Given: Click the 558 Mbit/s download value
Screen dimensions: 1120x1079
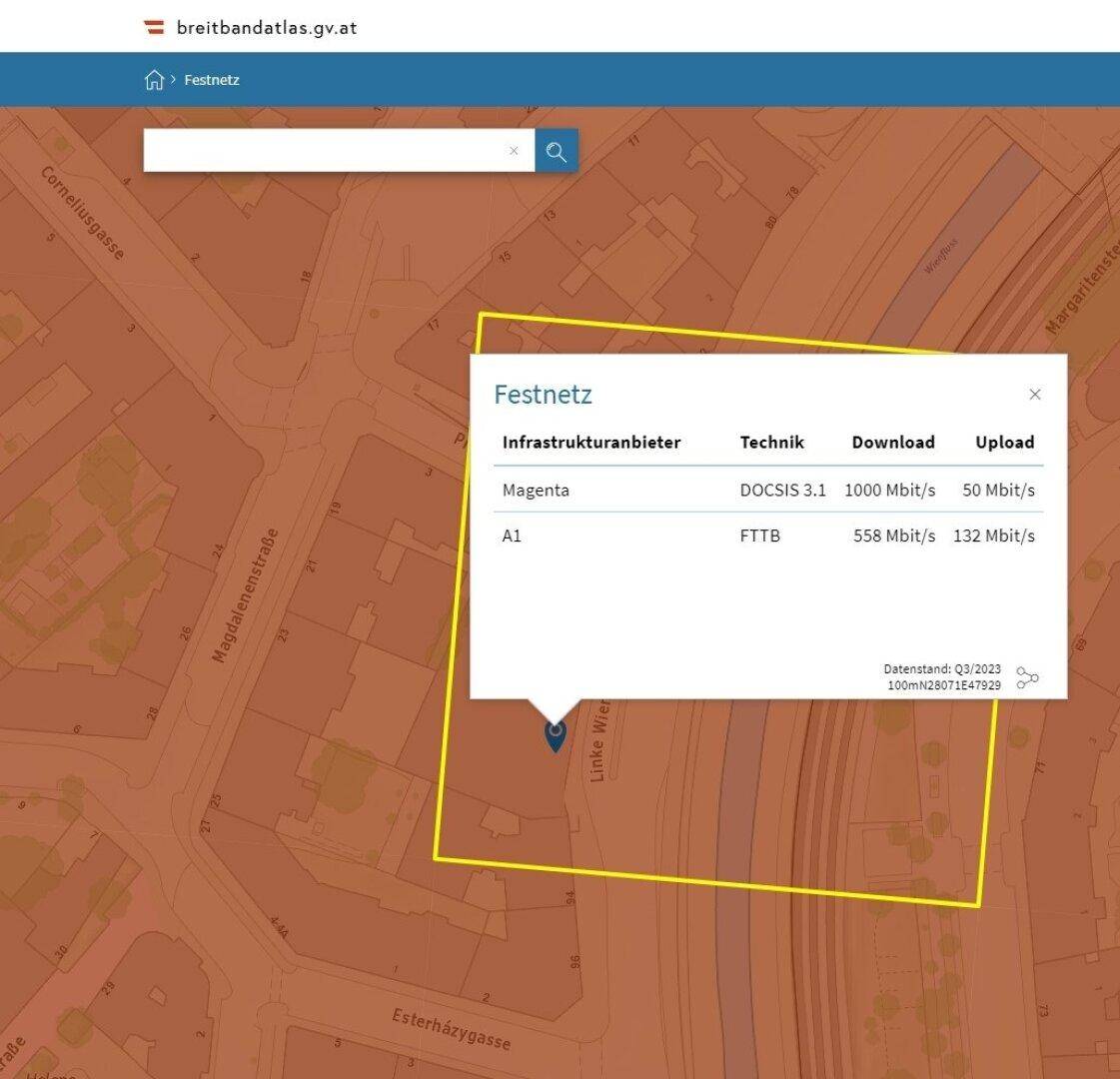Looking at the screenshot, I should click(894, 536).
